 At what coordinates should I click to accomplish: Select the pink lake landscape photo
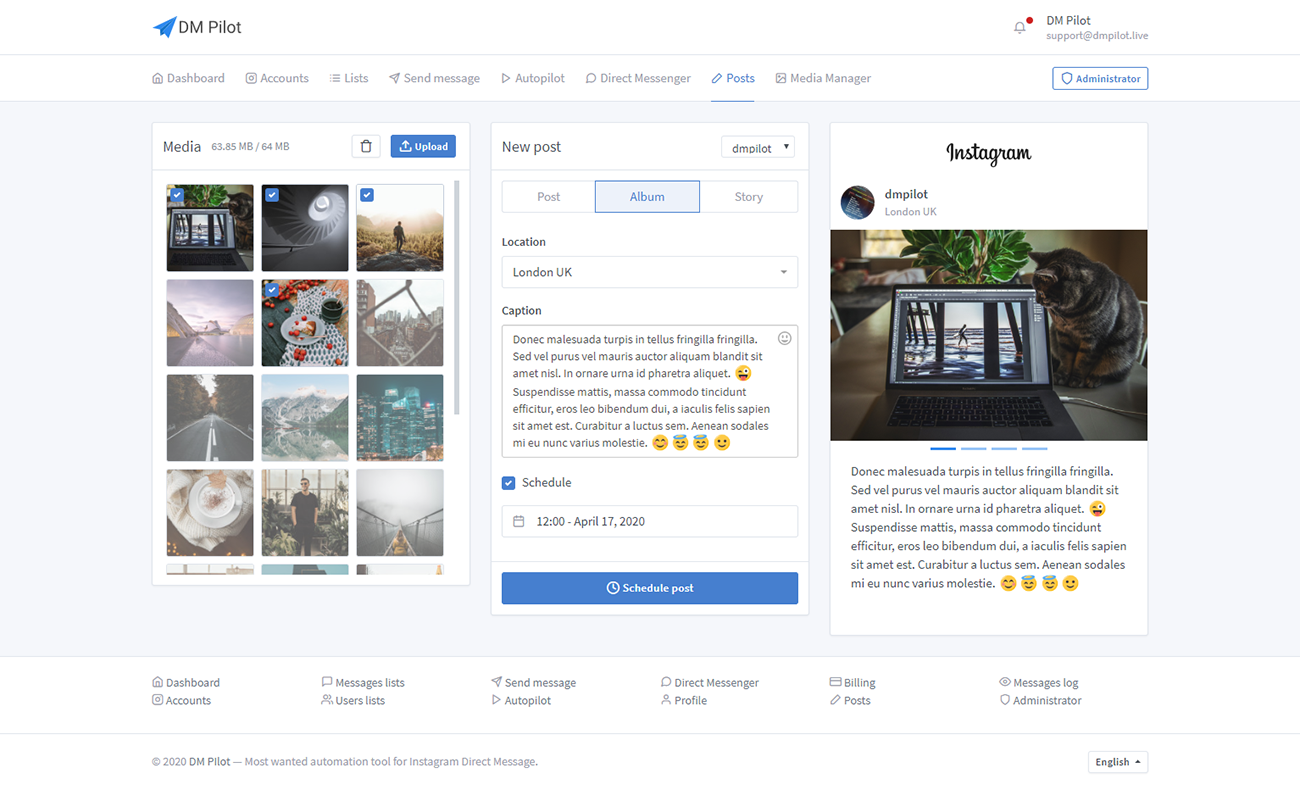[210, 323]
